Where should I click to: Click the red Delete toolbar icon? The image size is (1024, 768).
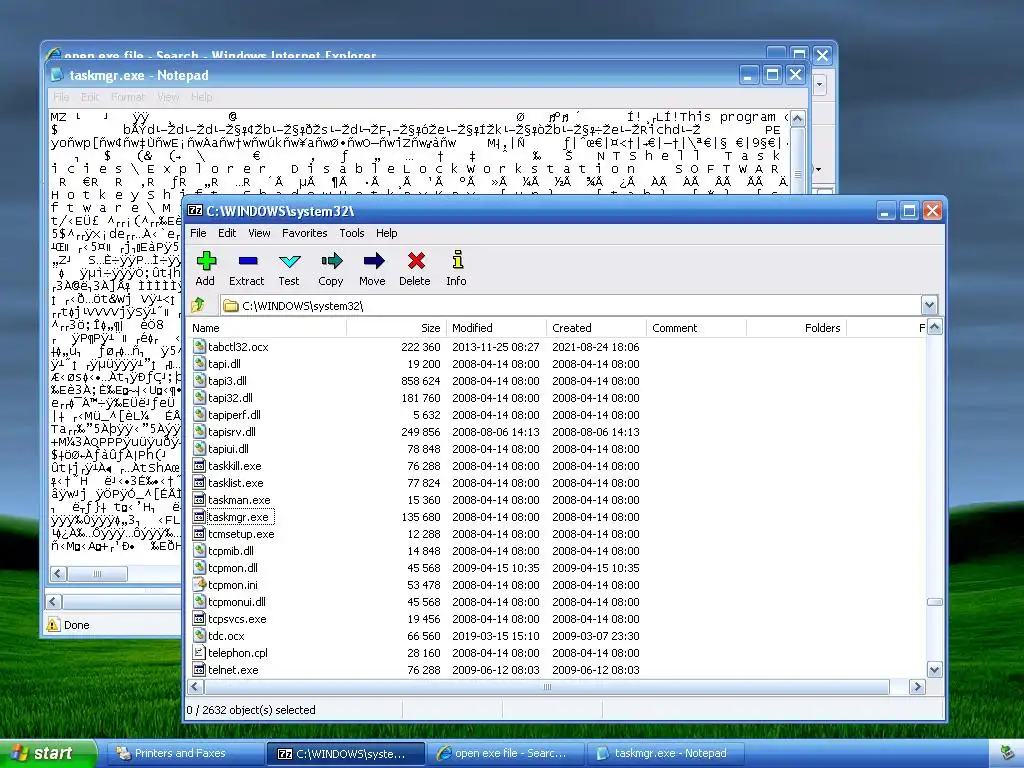415,261
